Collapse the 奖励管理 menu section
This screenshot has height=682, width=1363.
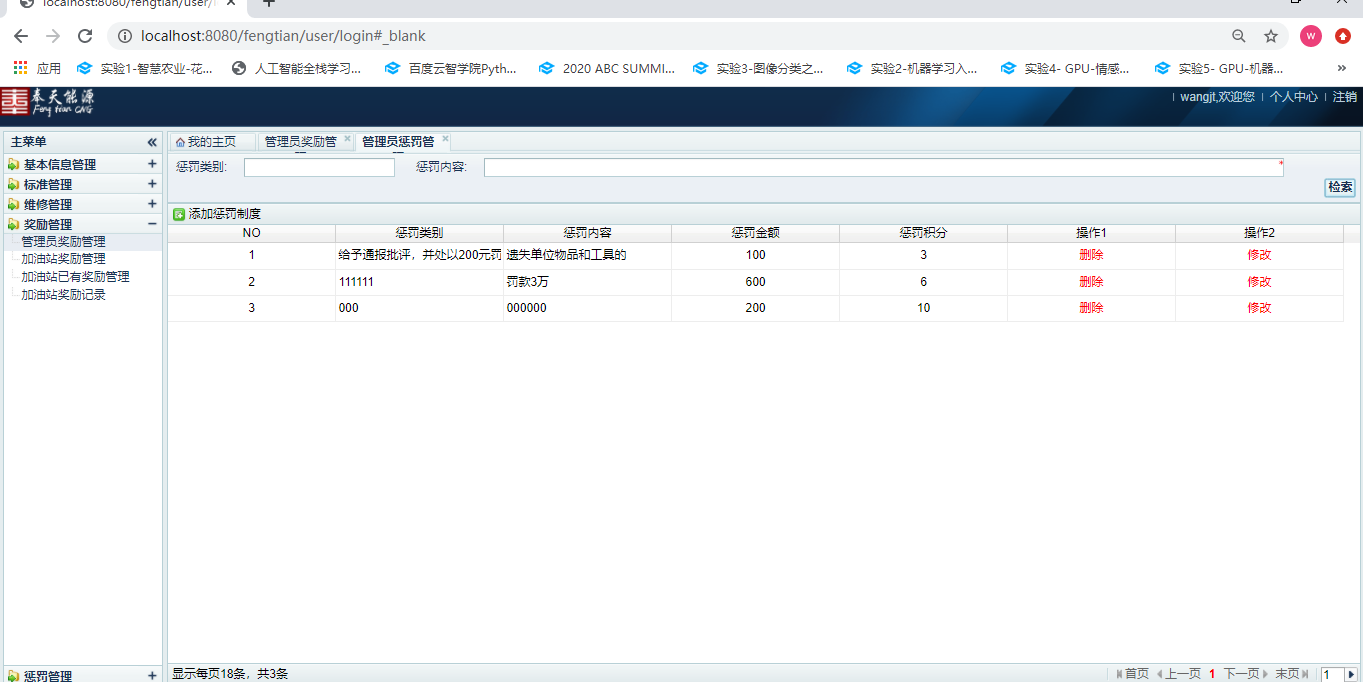click(x=152, y=224)
